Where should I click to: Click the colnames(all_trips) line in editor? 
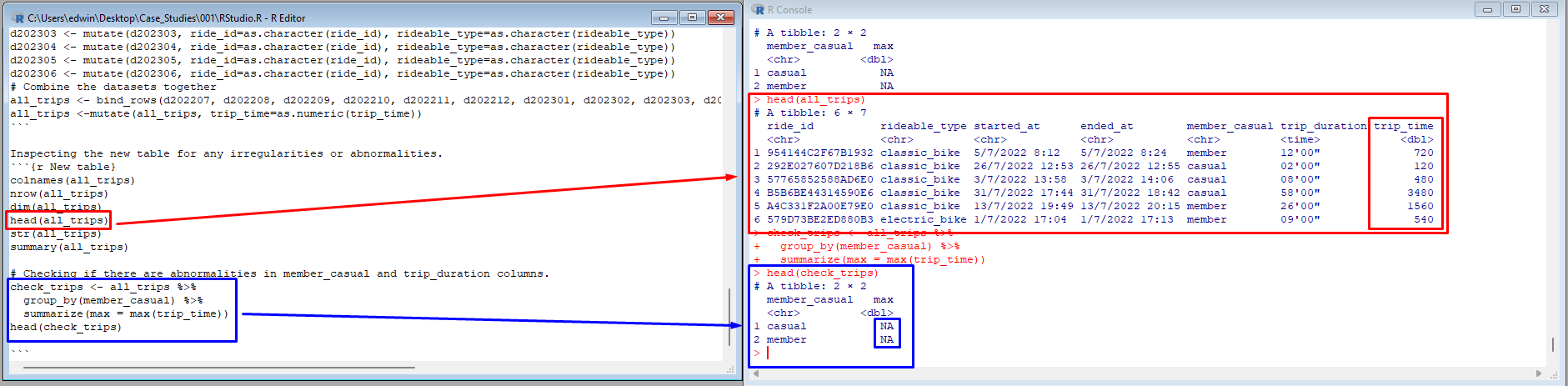tap(72, 180)
